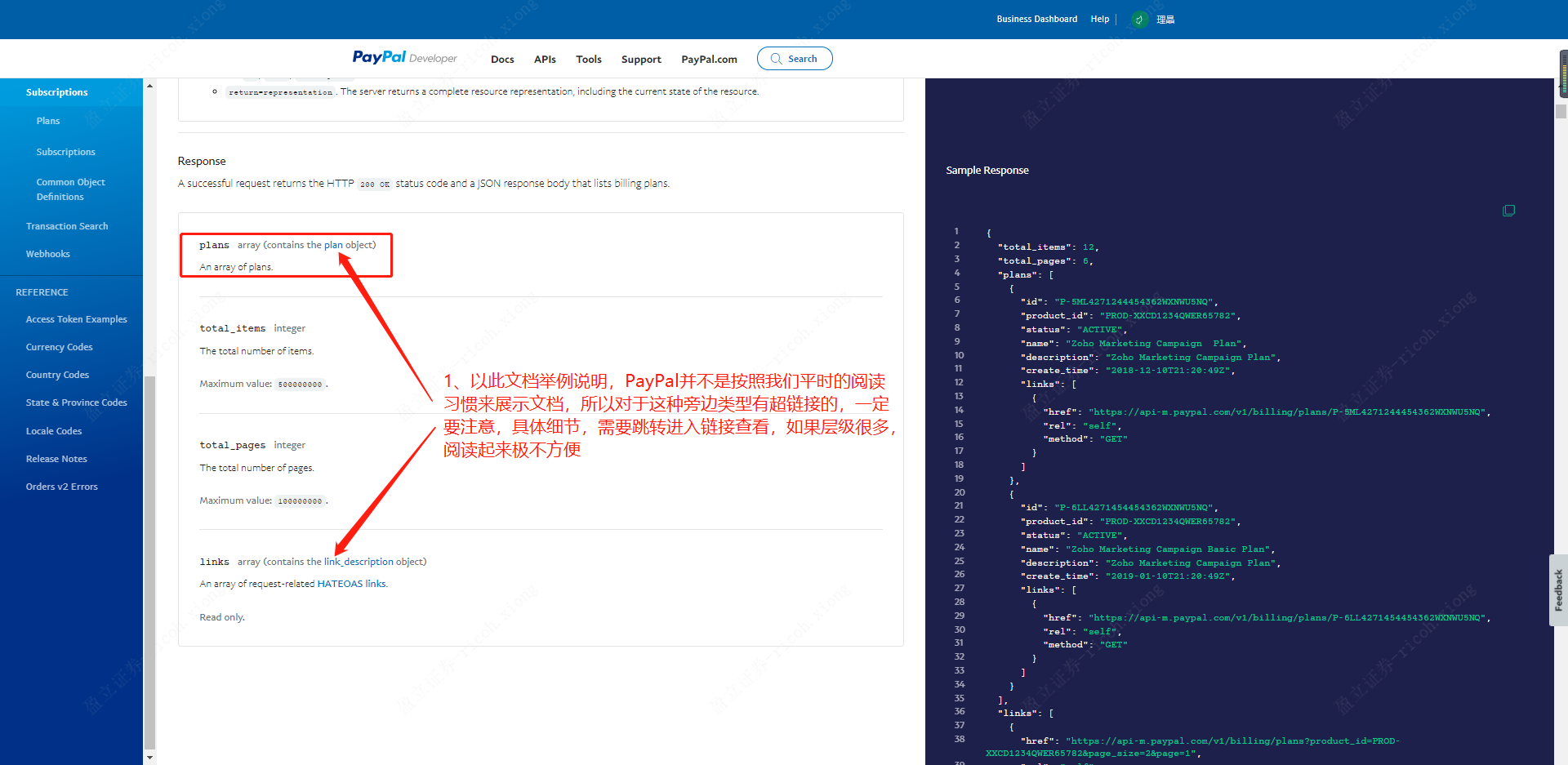
Task: Click the maximum value 100000000
Action: (x=300, y=501)
